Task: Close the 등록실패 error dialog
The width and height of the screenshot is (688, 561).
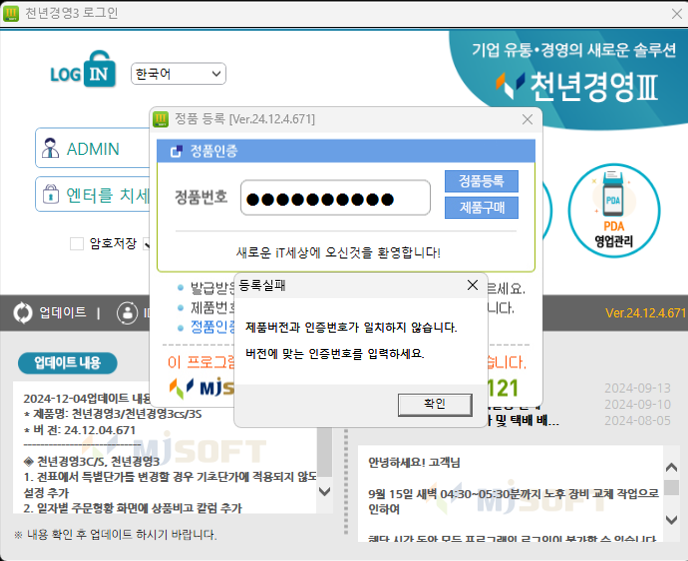Action: click(x=473, y=285)
